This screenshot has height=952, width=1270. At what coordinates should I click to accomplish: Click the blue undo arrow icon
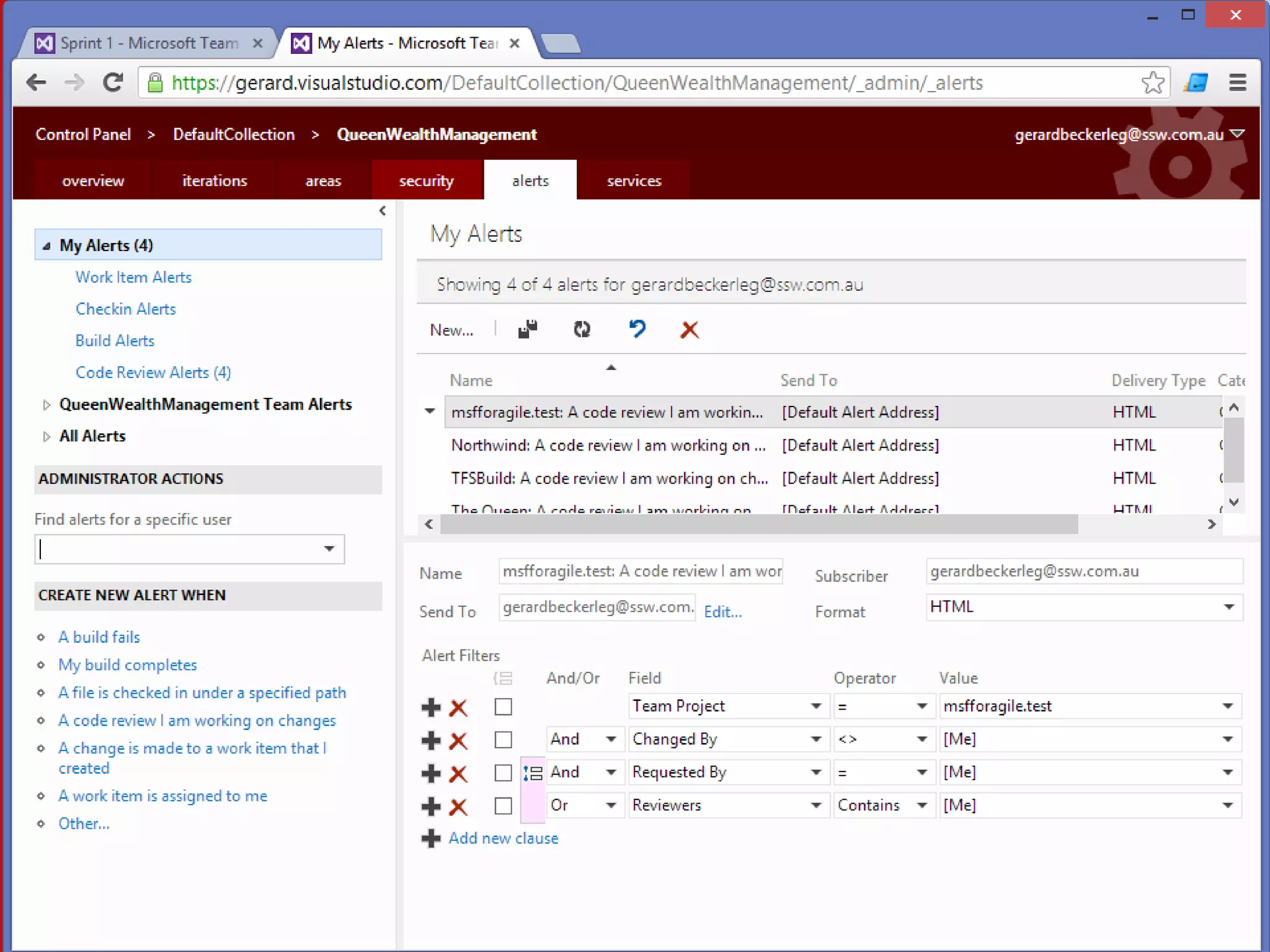[637, 328]
